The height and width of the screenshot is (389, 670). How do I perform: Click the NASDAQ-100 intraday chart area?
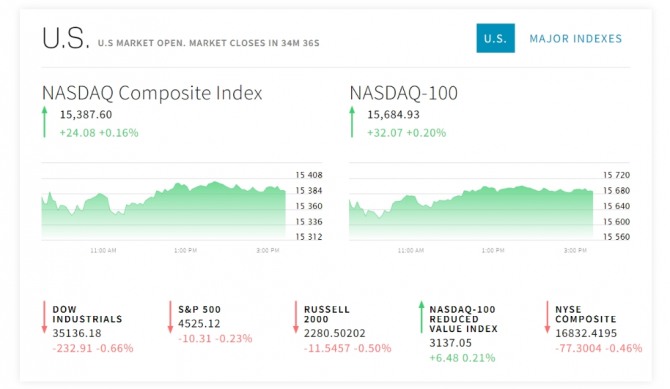[x=471, y=209]
